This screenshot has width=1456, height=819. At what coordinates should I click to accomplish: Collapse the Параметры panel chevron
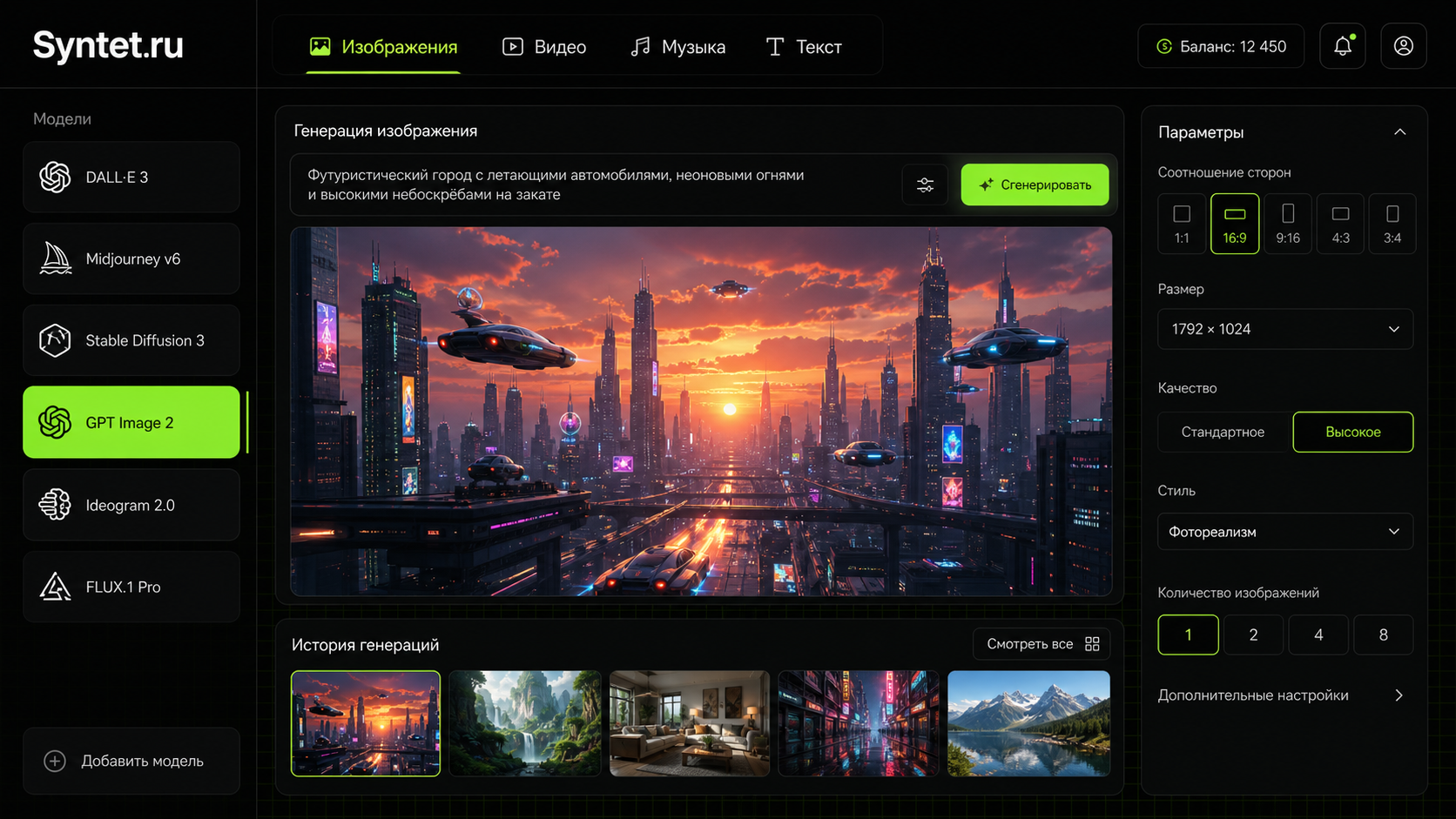point(1400,132)
